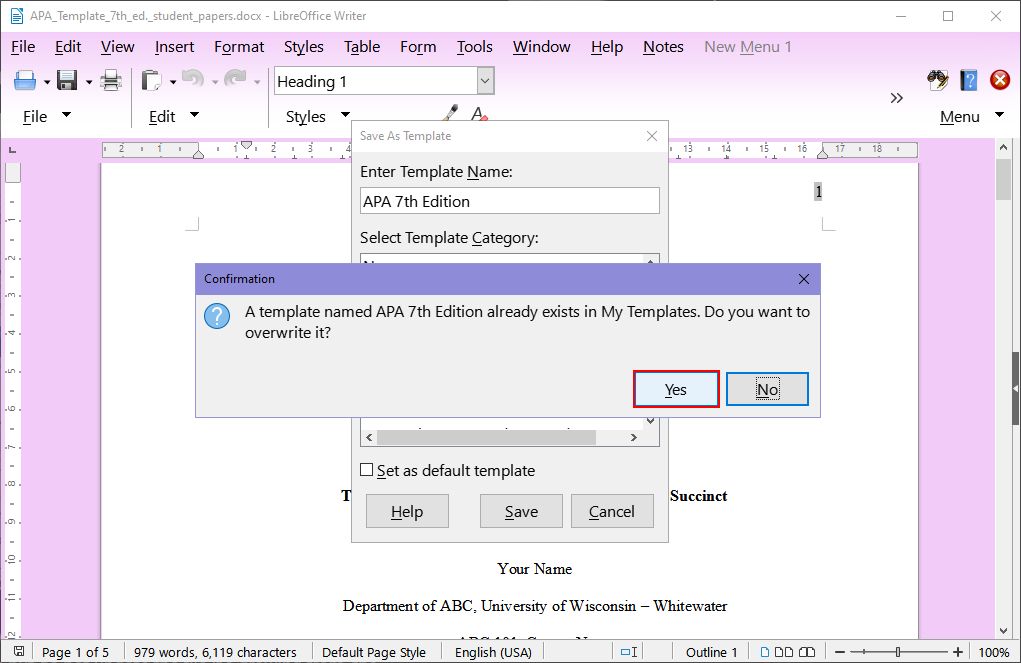
Task: Close the Save As Template dialog X
Action: coord(652,136)
